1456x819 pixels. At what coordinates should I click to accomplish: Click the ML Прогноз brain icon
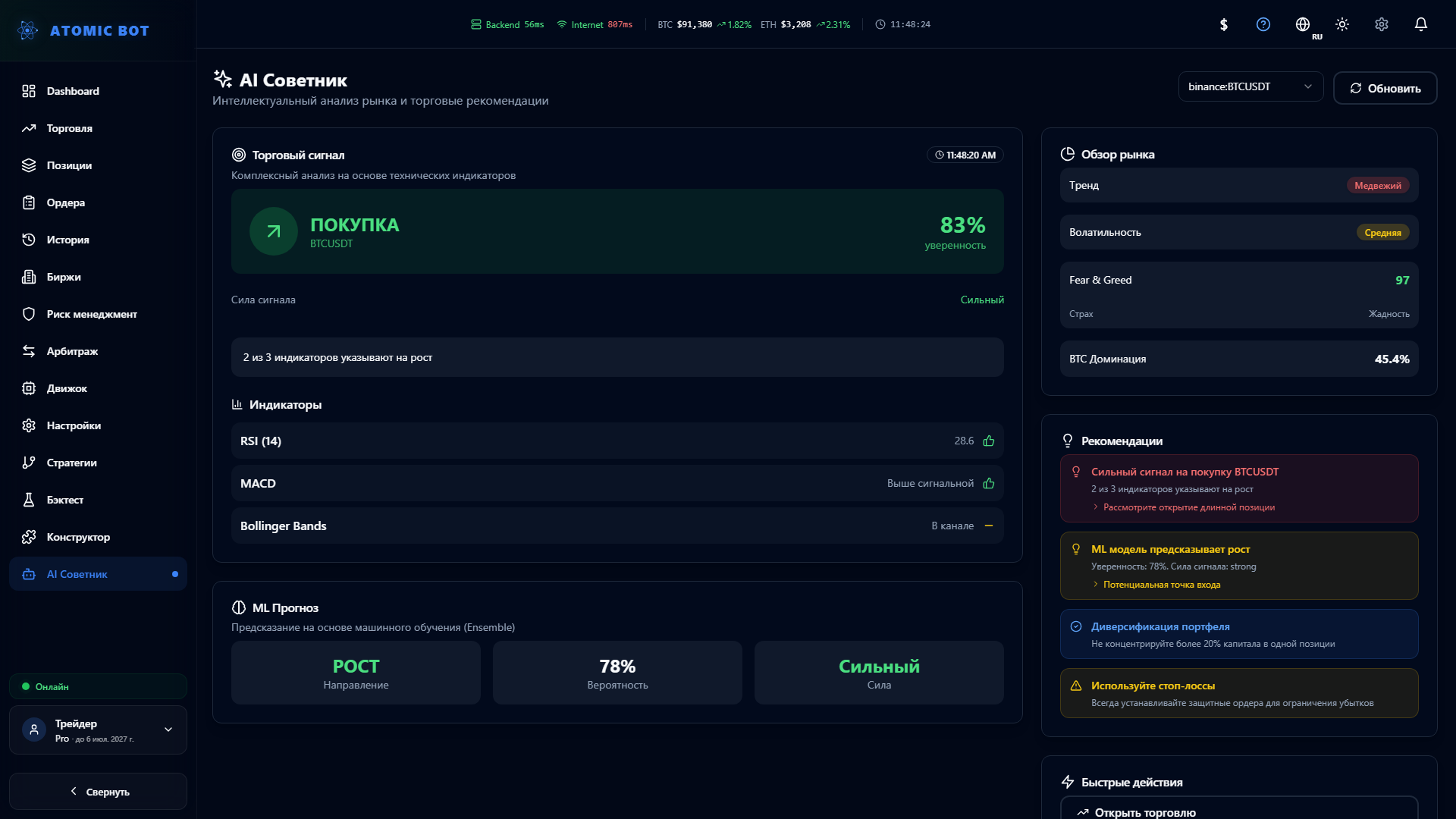[239, 607]
